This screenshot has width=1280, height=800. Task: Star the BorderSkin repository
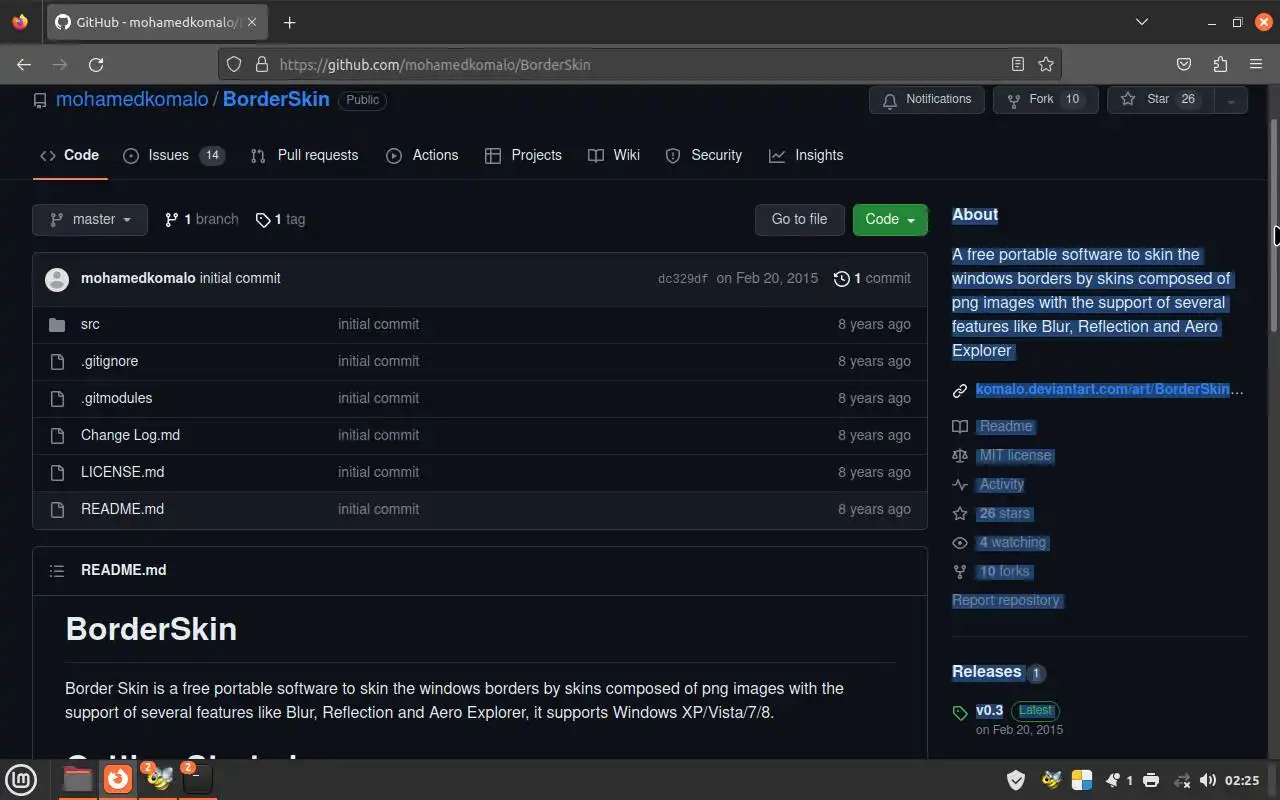1160,100
